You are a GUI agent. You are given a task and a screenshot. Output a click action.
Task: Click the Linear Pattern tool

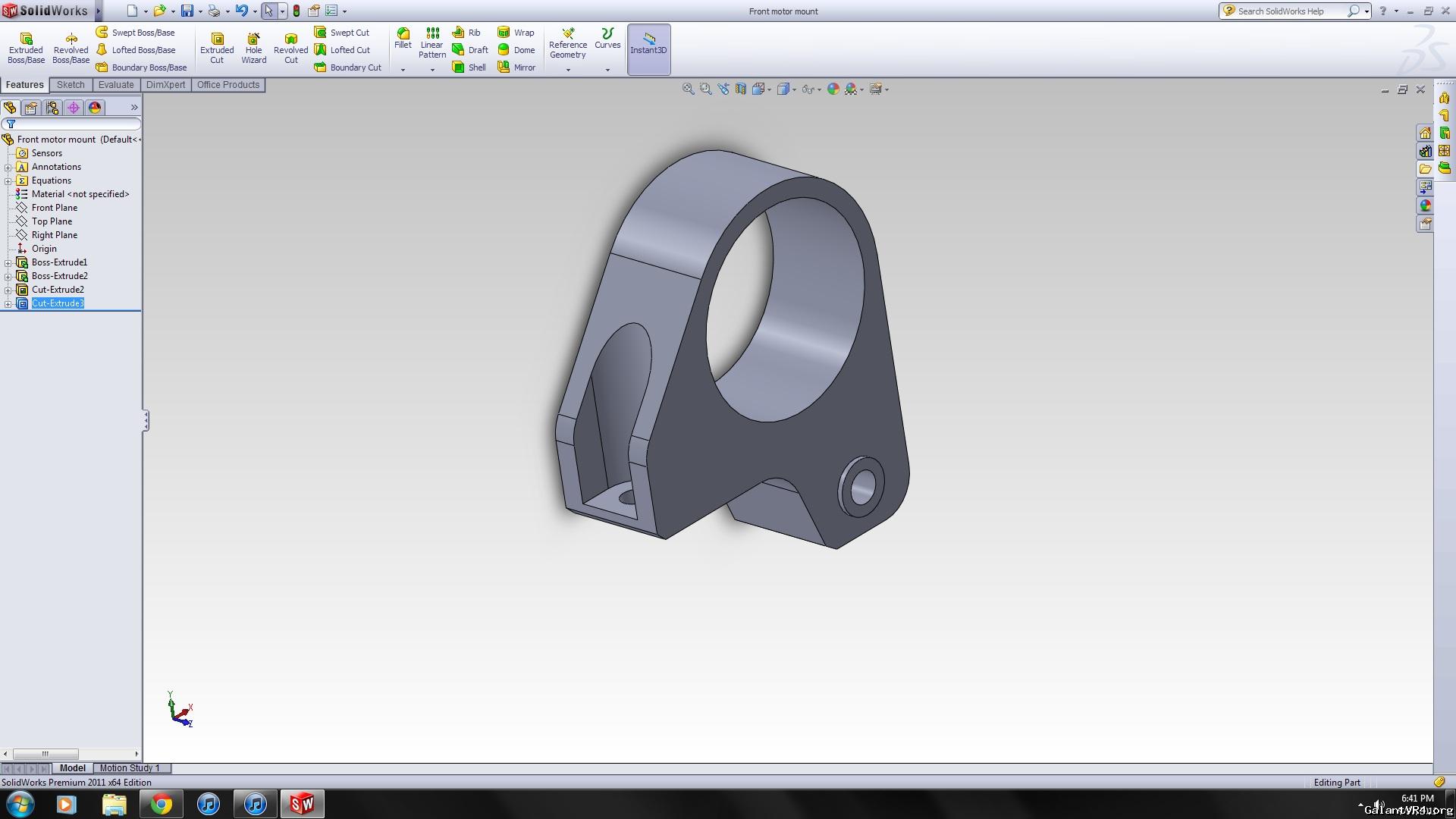point(432,43)
